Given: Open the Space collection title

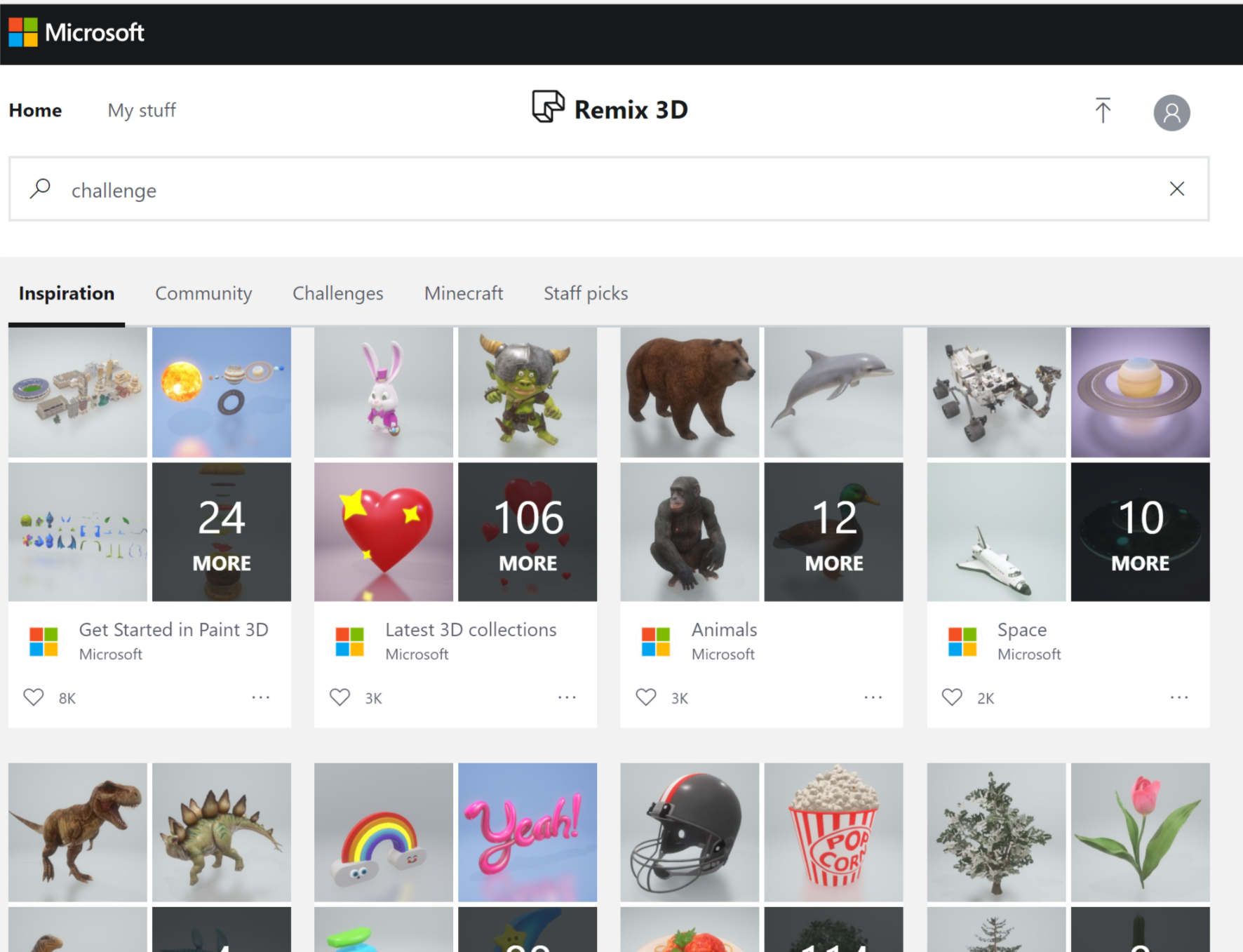Looking at the screenshot, I should pos(1022,630).
